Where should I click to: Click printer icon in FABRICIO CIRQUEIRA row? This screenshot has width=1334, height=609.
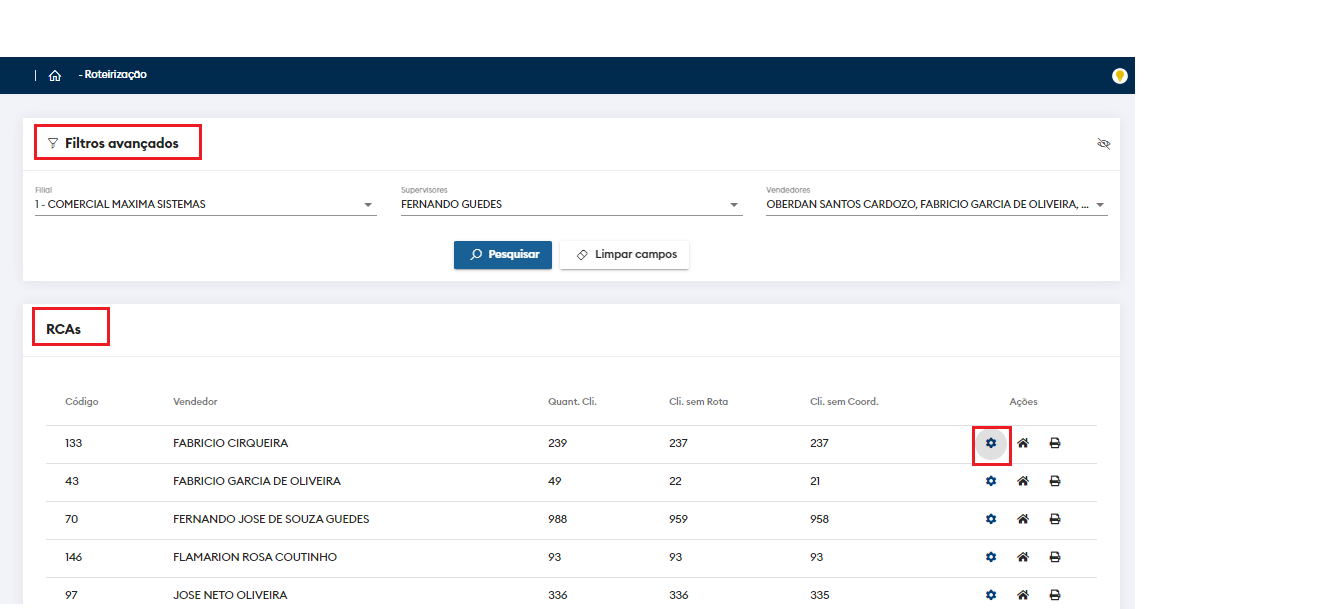(x=1055, y=443)
